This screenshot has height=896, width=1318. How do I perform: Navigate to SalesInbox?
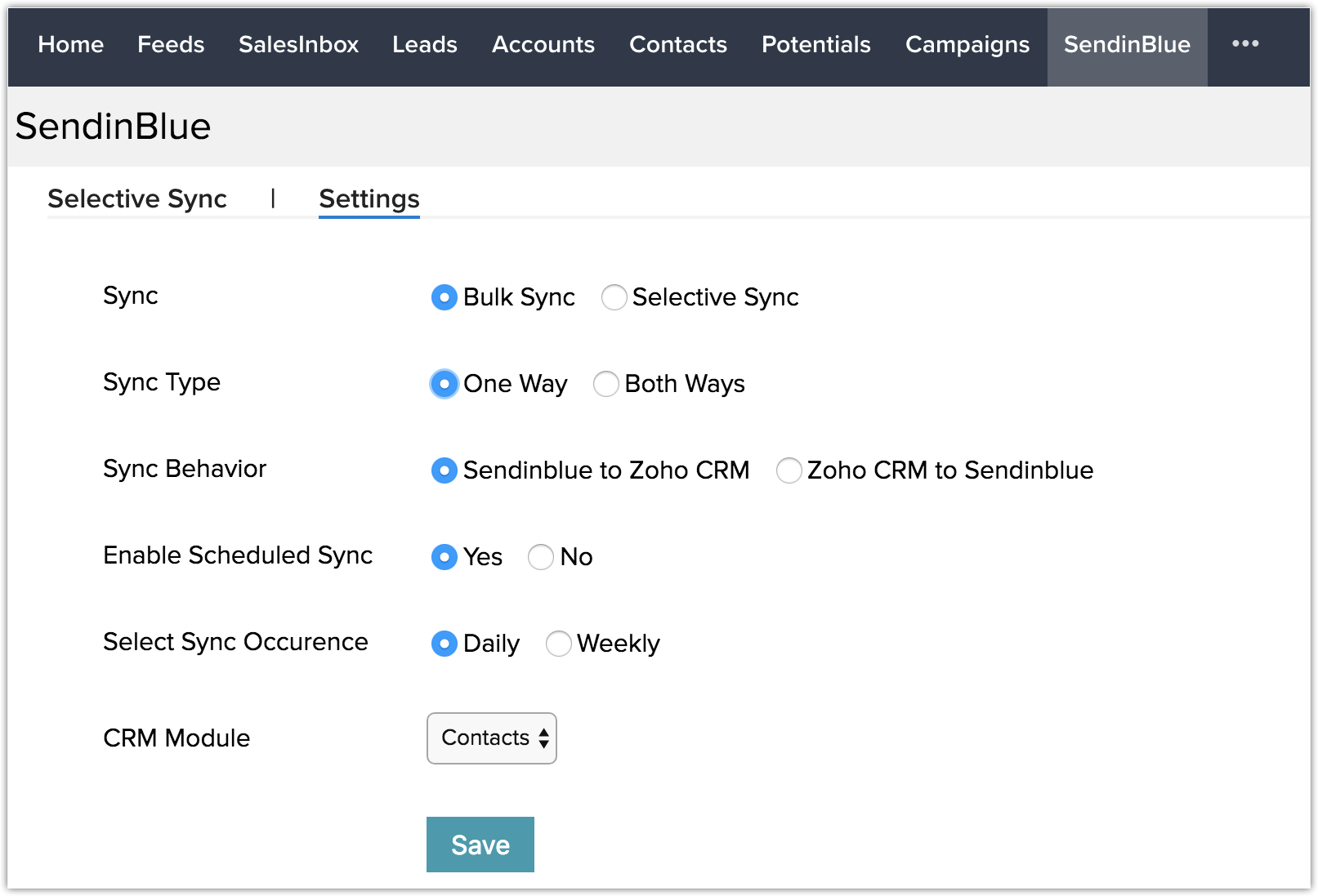298,44
